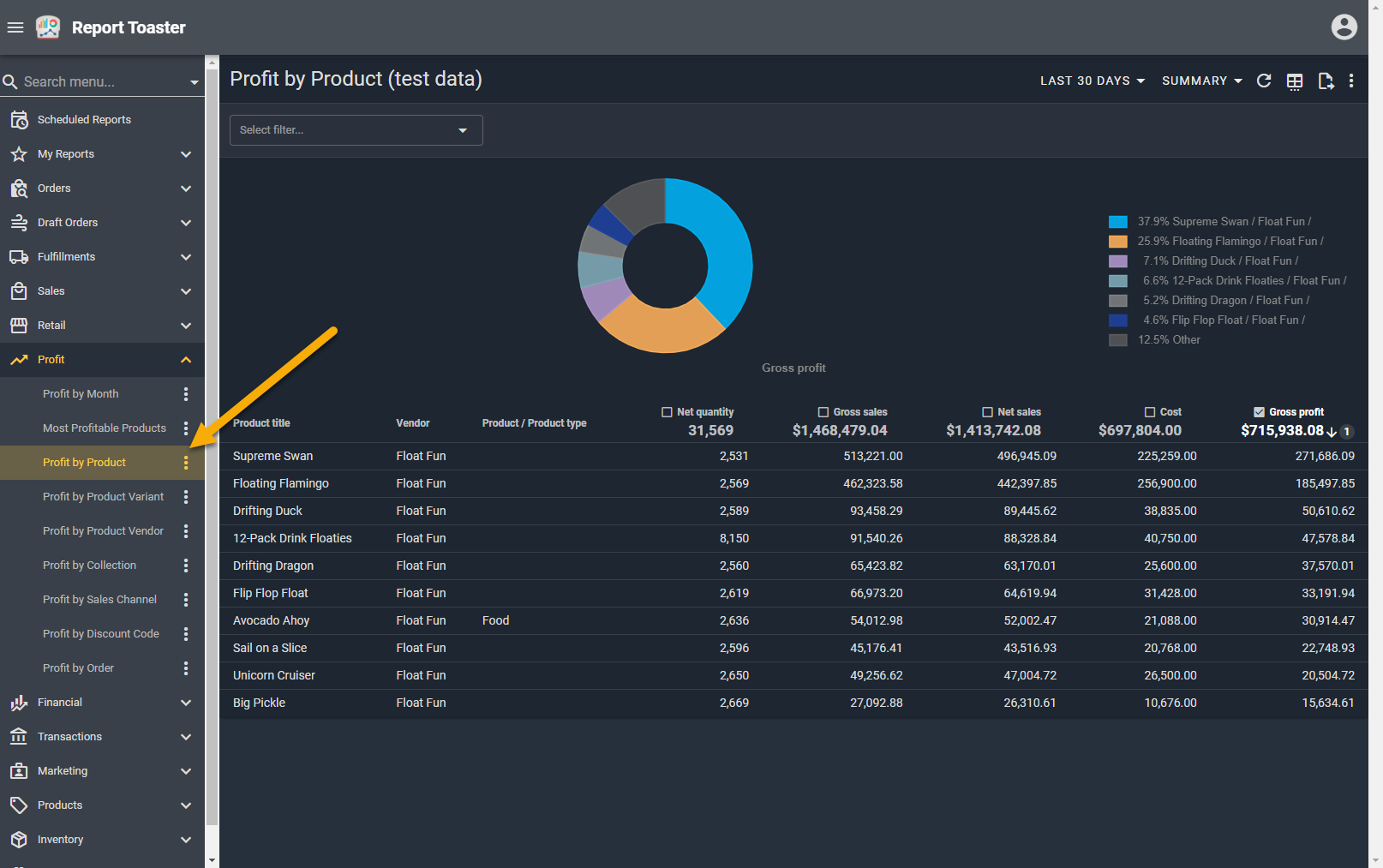
Task: Collapse the Profit menu section
Action: click(186, 360)
